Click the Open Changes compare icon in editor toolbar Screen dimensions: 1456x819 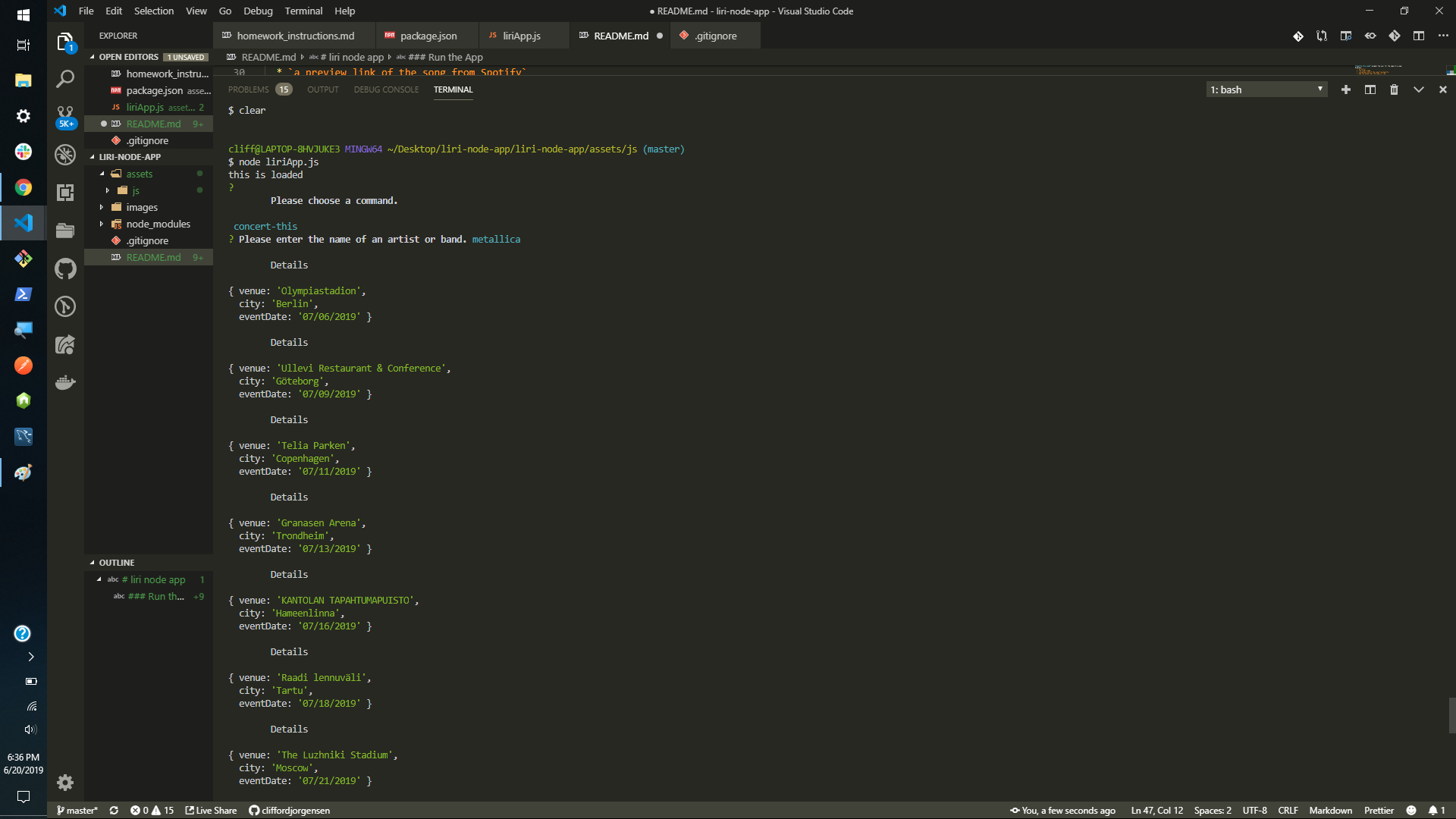pos(1322,36)
